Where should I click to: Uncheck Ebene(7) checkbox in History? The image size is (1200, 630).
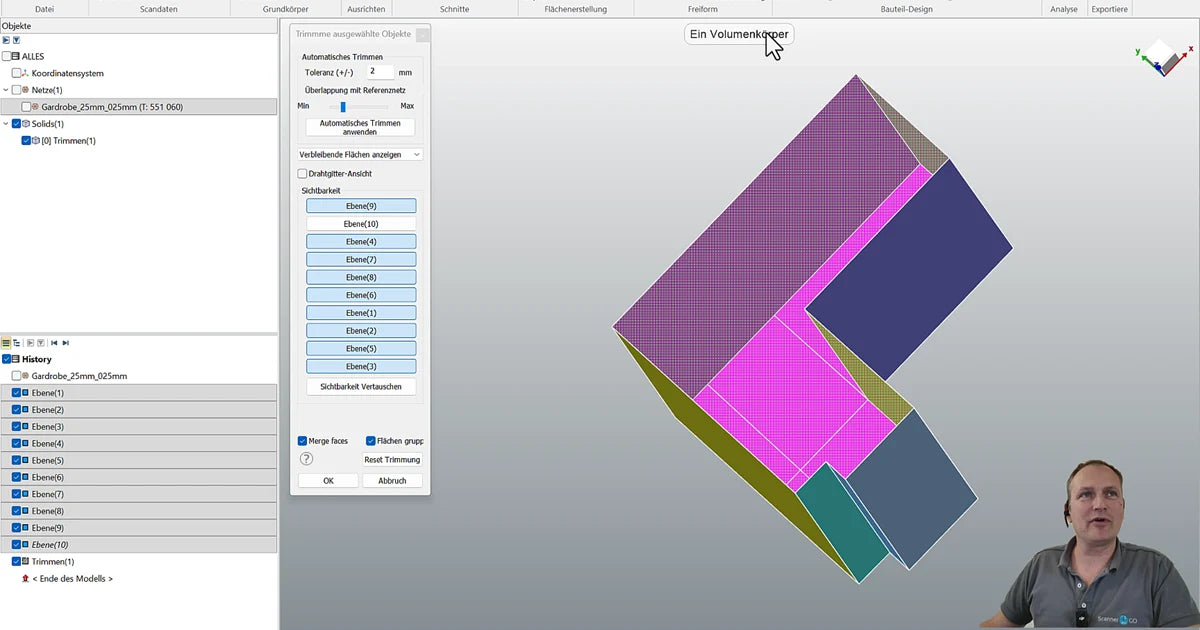tap(16, 494)
